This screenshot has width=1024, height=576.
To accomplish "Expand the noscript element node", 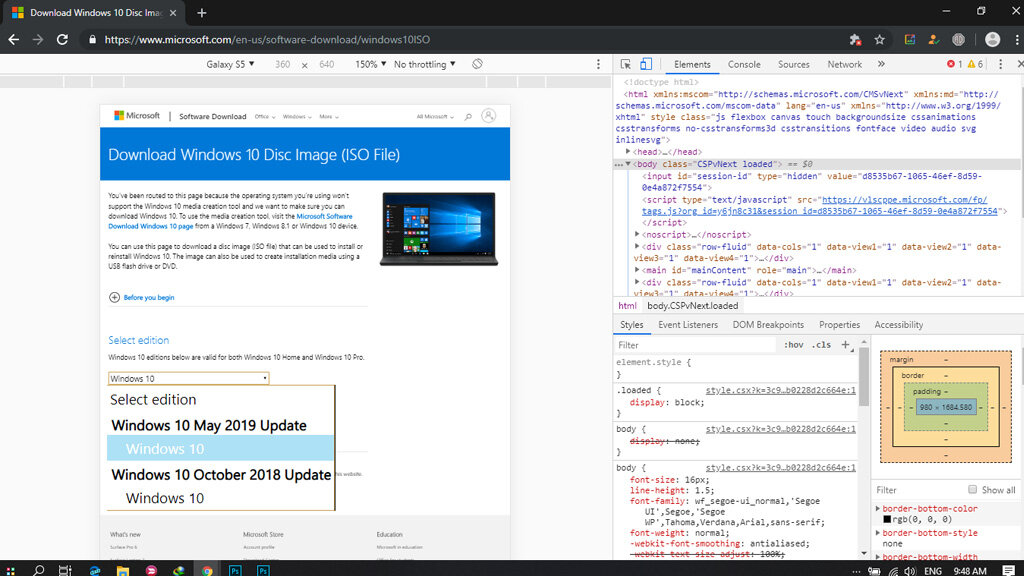I will pyautogui.click(x=637, y=234).
